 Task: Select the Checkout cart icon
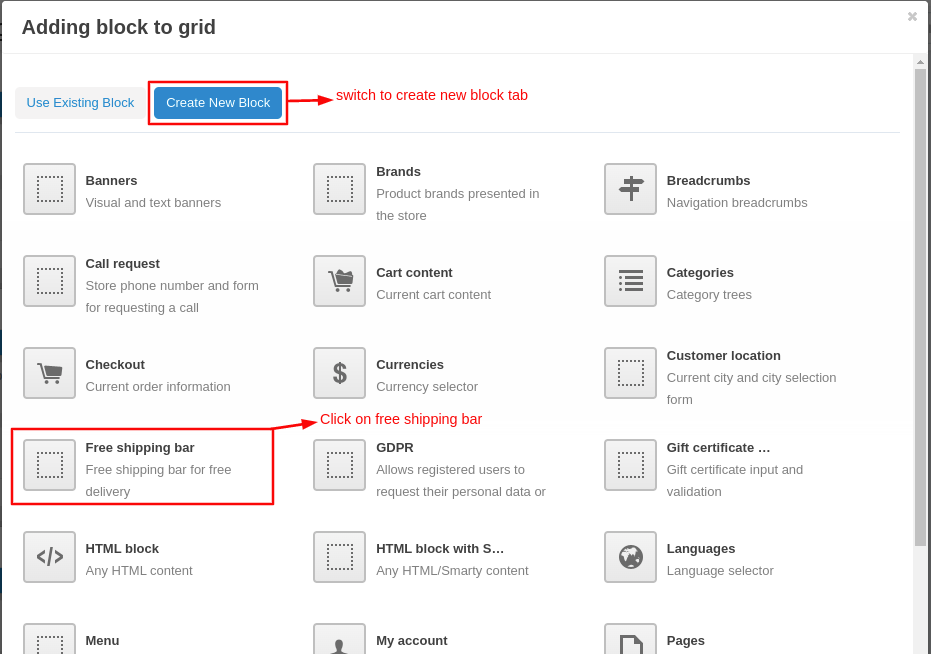pos(49,373)
